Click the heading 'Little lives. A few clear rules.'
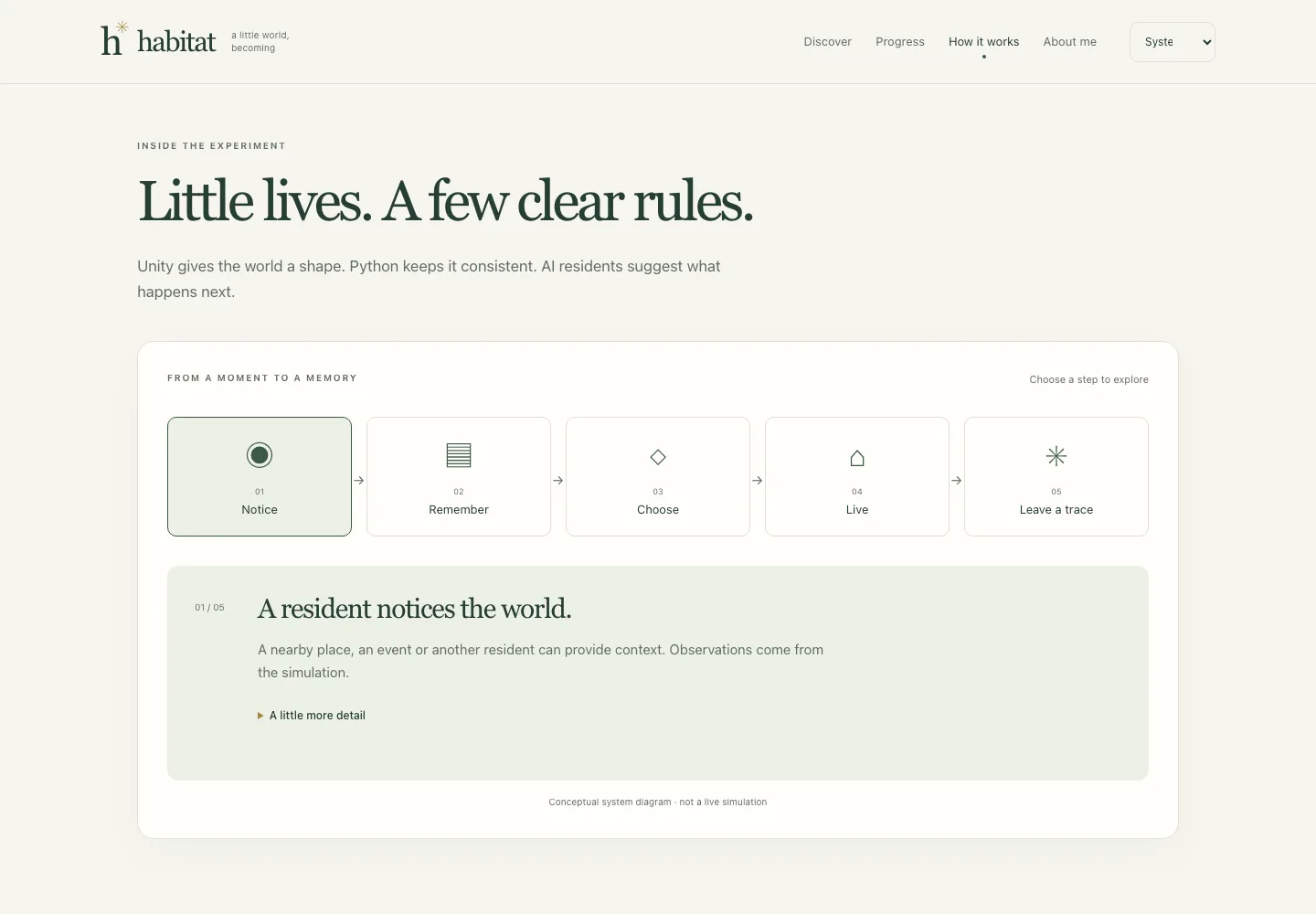 click(x=445, y=202)
